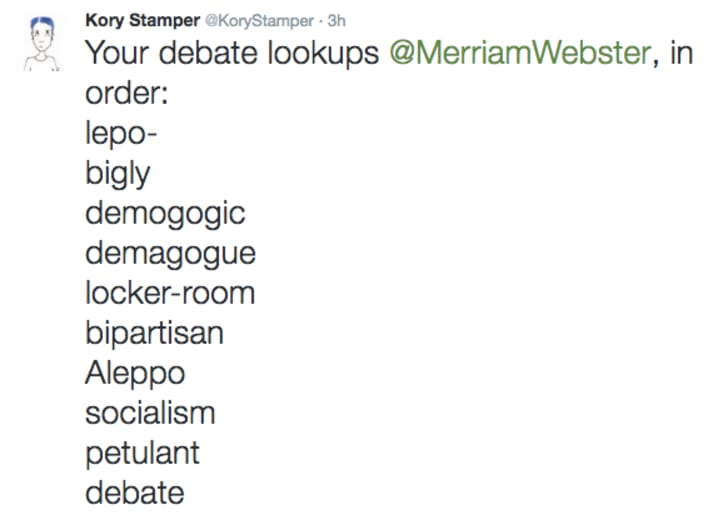Select the 'locker-room' lookup line
The image size is (728, 525).
pos(170,293)
